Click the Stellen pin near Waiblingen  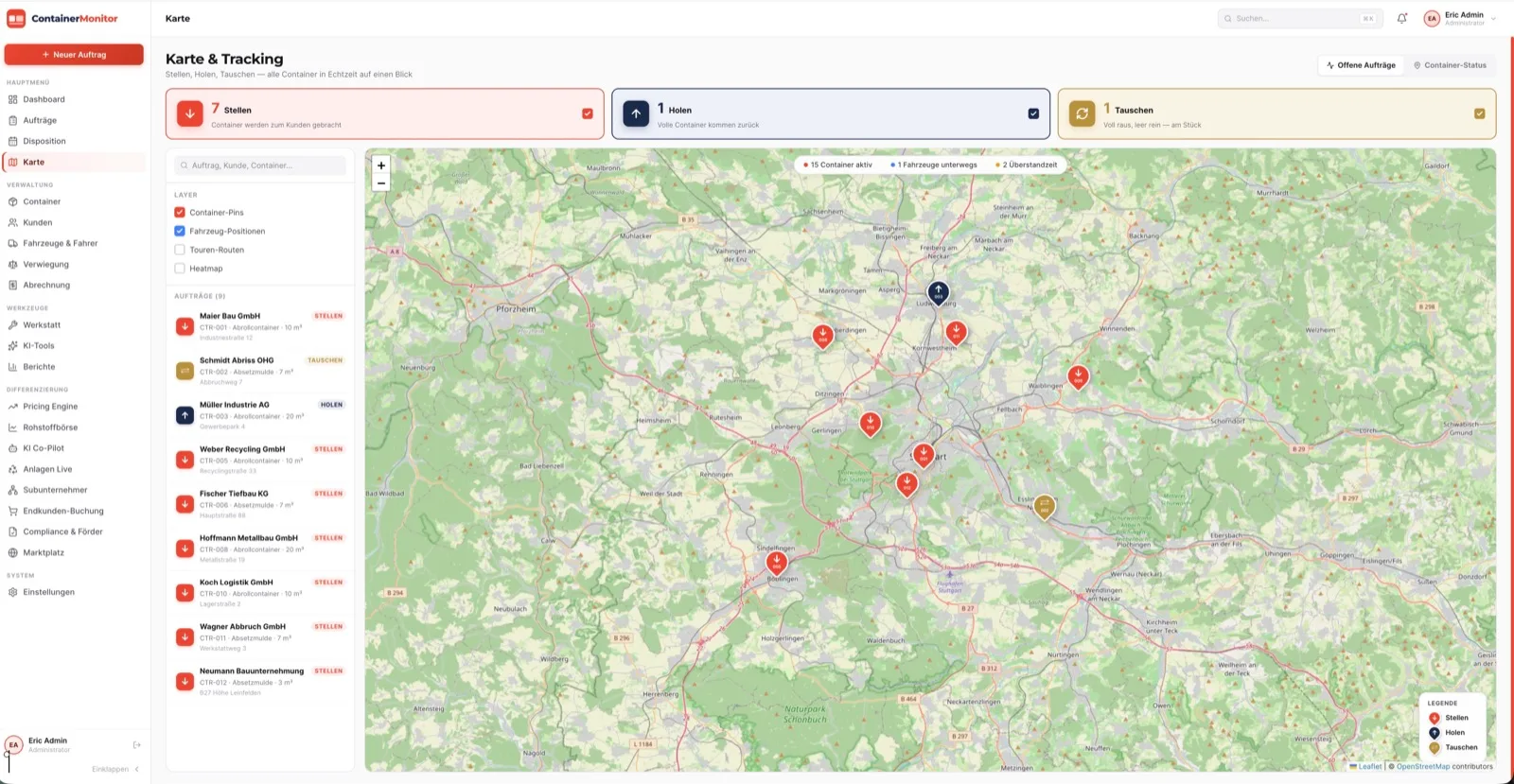pos(1078,375)
